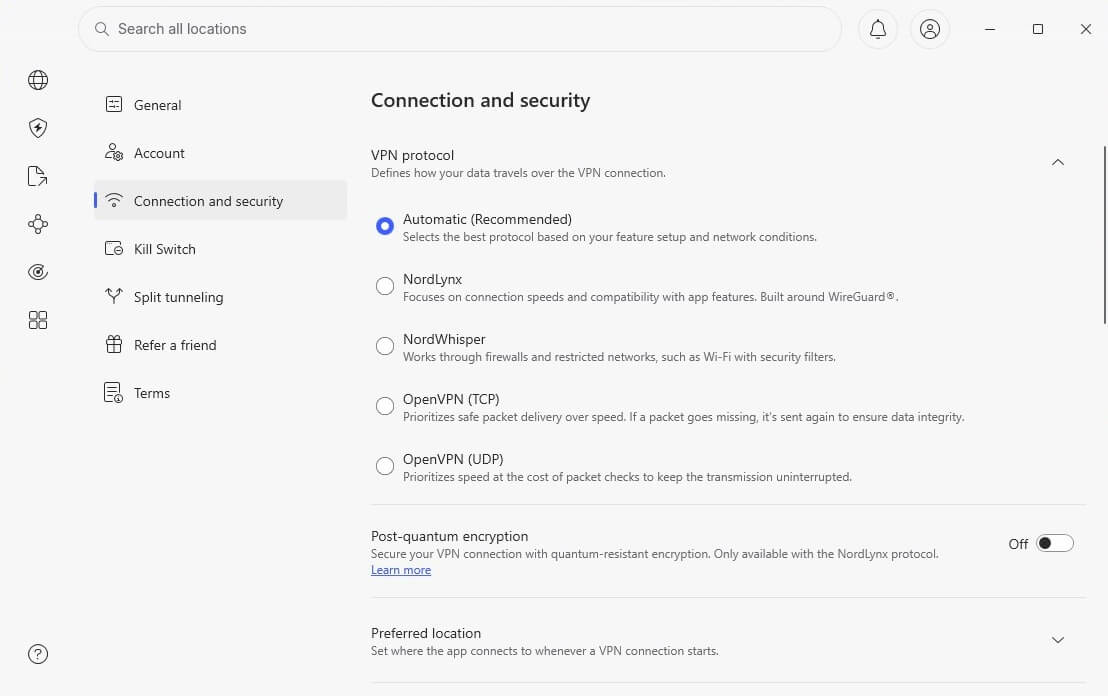
Task: Open the file sharing sidebar icon
Action: (37, 176)
